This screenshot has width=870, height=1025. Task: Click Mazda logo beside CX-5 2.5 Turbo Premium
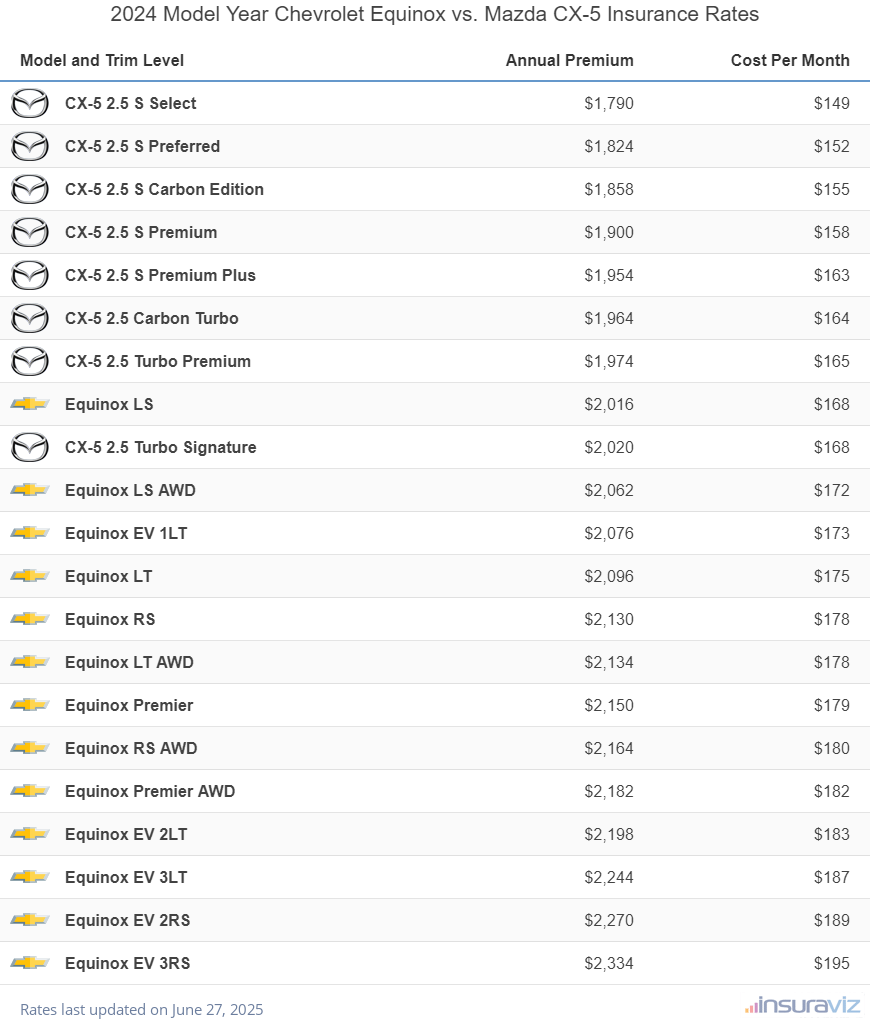click(30, 361)
